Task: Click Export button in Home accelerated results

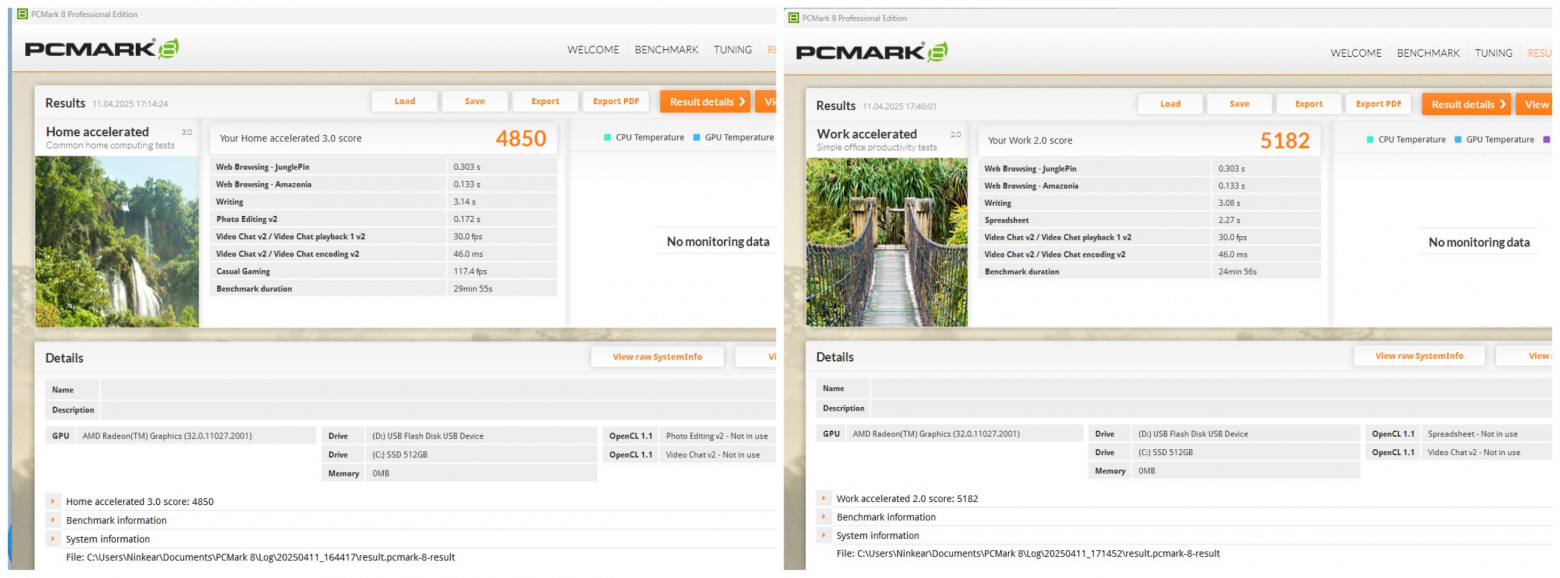Action: point(545,101)
